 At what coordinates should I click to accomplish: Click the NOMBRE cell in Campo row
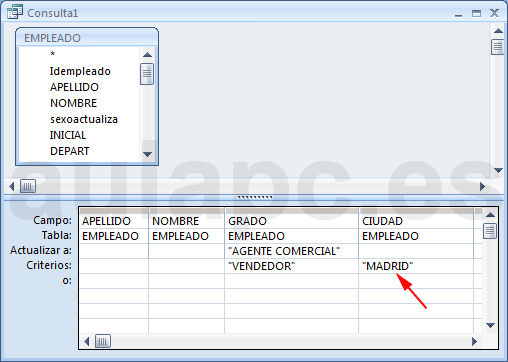coord(187,221)
